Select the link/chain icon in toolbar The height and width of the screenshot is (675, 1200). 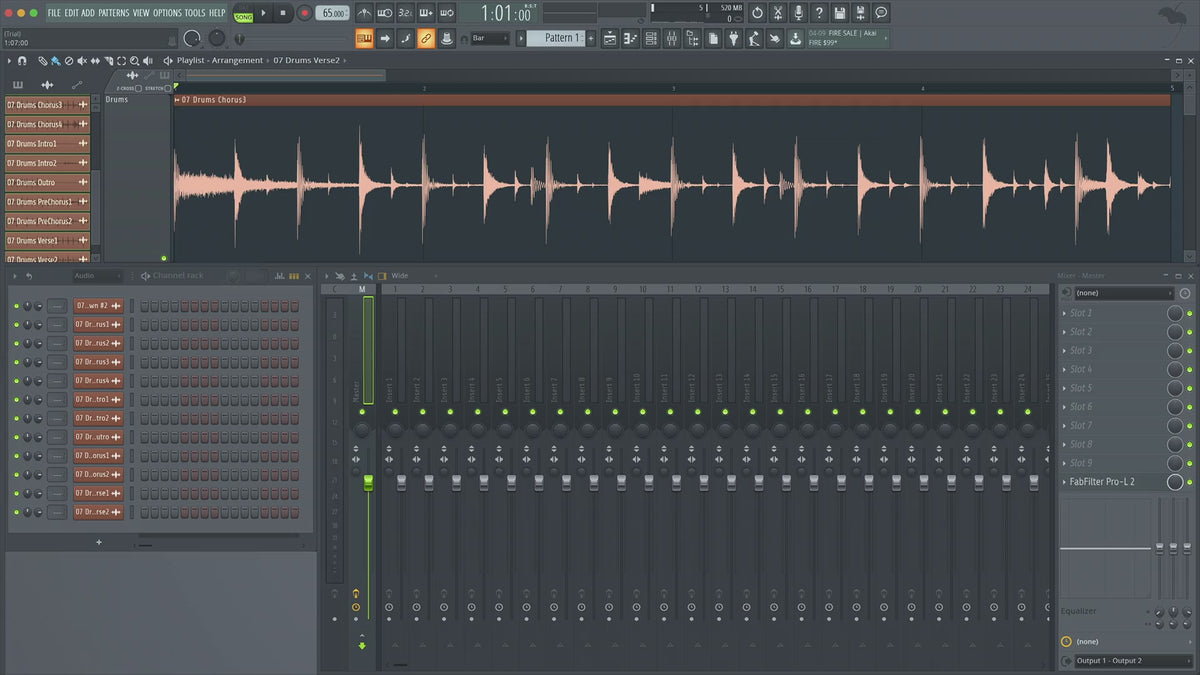tap(425, 38)
